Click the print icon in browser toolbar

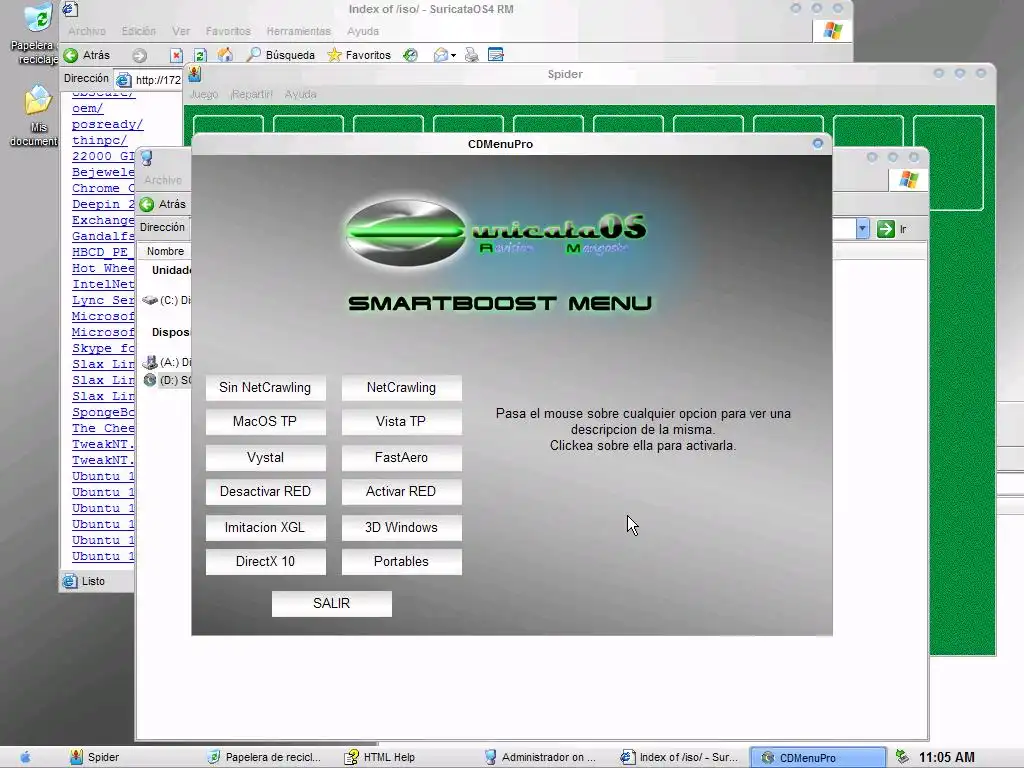[472, 55]
